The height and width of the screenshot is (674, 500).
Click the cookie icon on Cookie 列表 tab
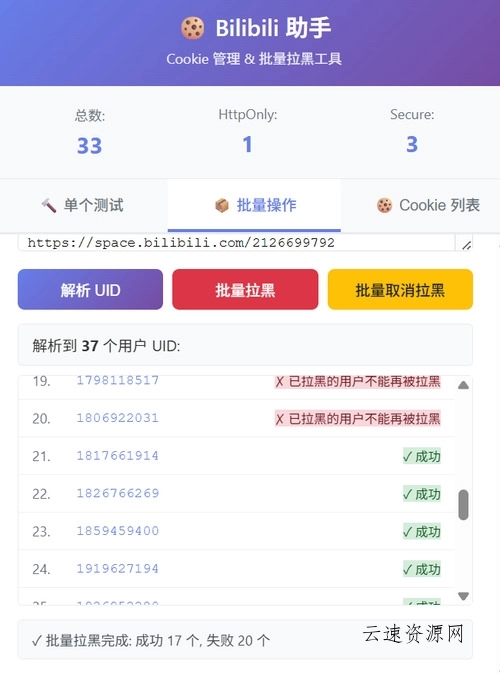click(384, 205)
